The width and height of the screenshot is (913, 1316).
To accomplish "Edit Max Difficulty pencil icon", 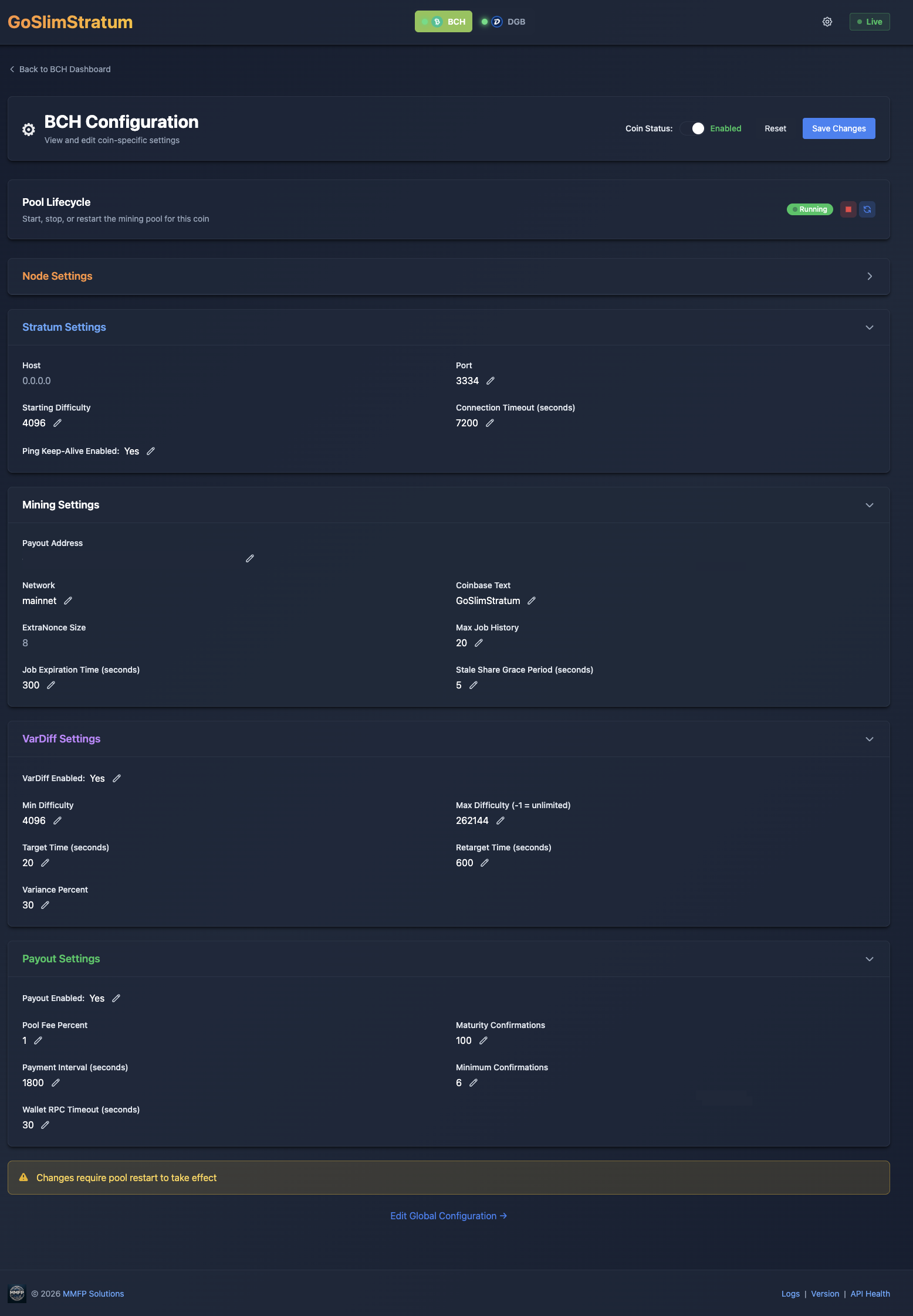I will click(x=501, y=820).
